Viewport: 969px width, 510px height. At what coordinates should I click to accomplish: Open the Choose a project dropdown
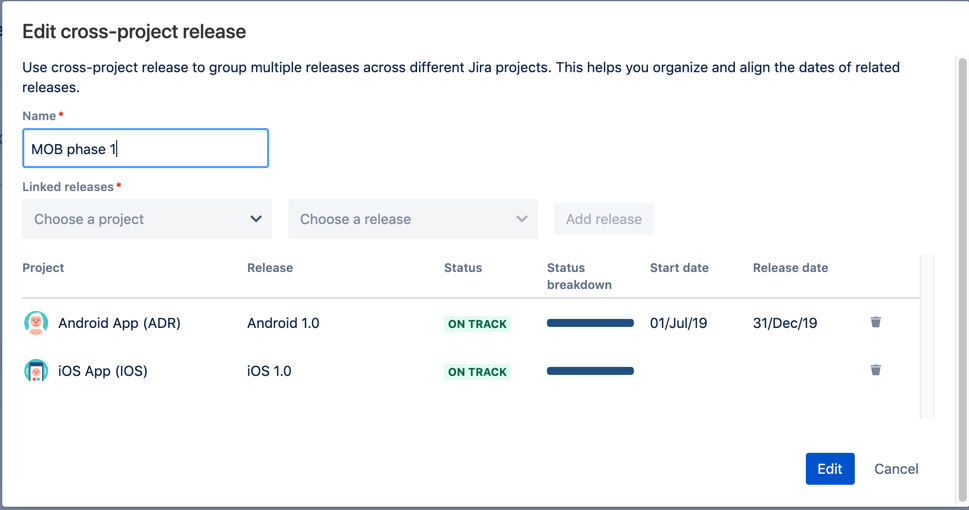[147, 219]
